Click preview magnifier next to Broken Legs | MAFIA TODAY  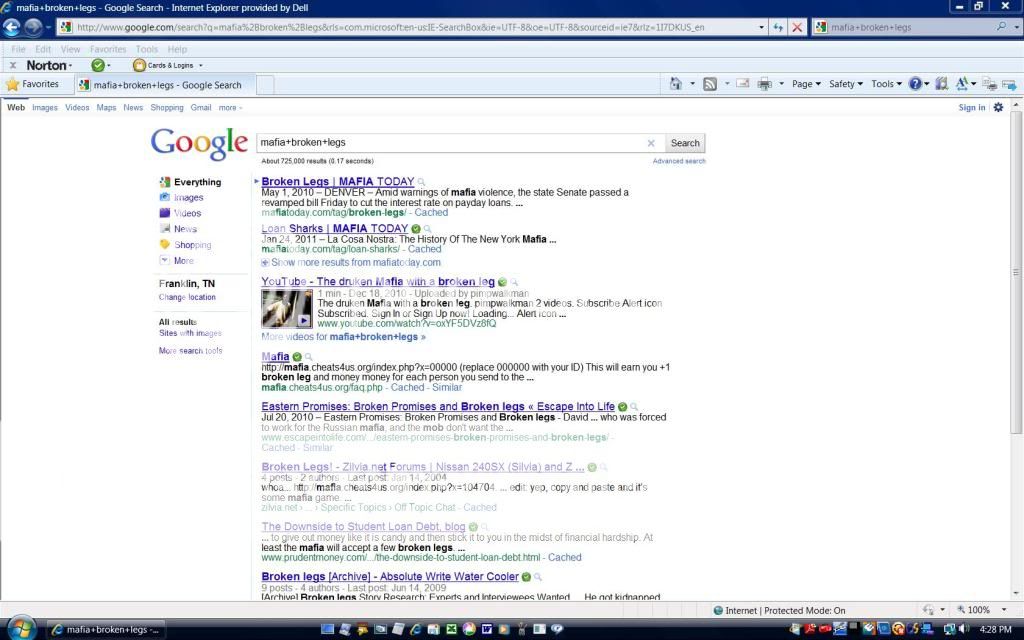pyautogui.click(x=421, y=182)
